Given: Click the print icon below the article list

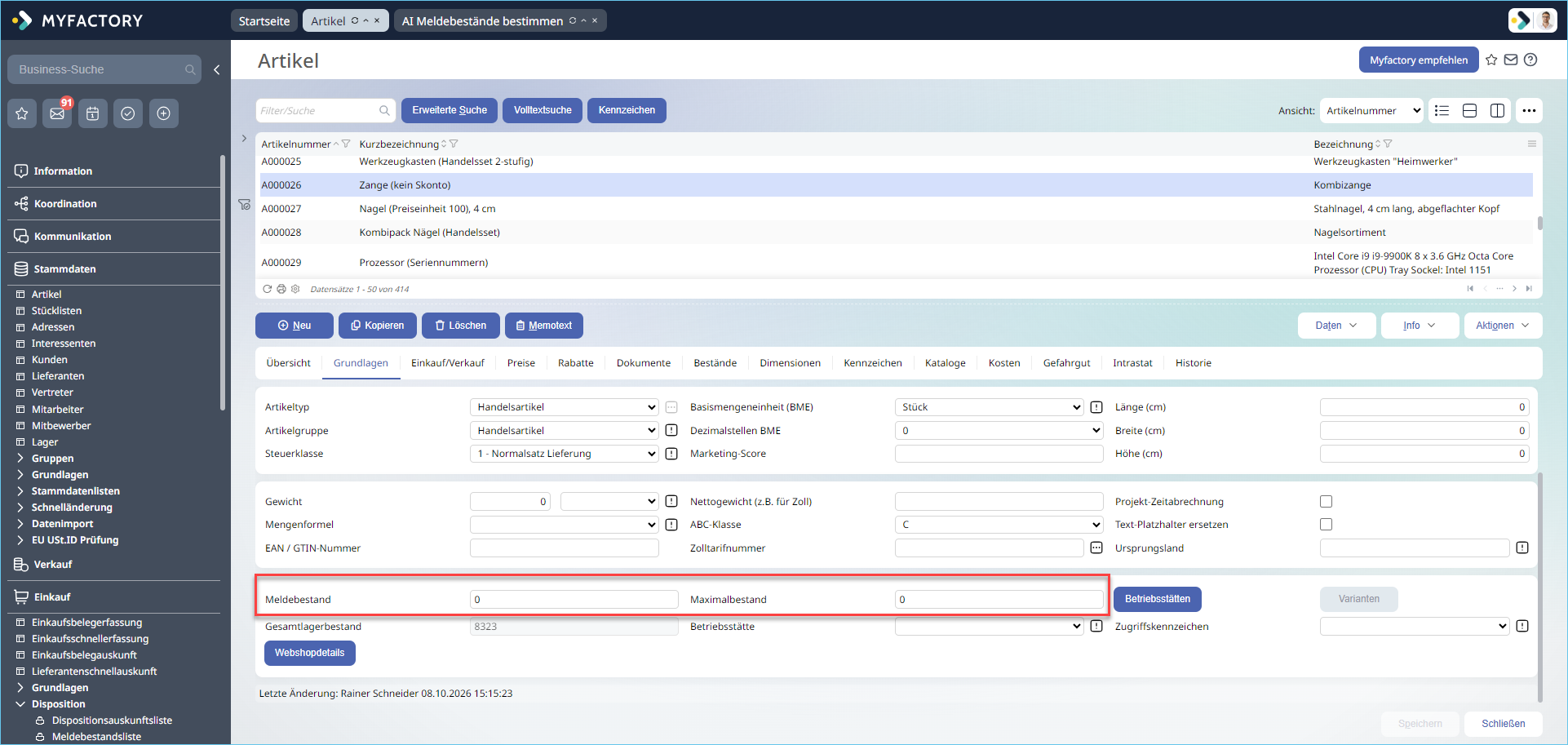Looking at the screenshot, I should pos(281,289).
